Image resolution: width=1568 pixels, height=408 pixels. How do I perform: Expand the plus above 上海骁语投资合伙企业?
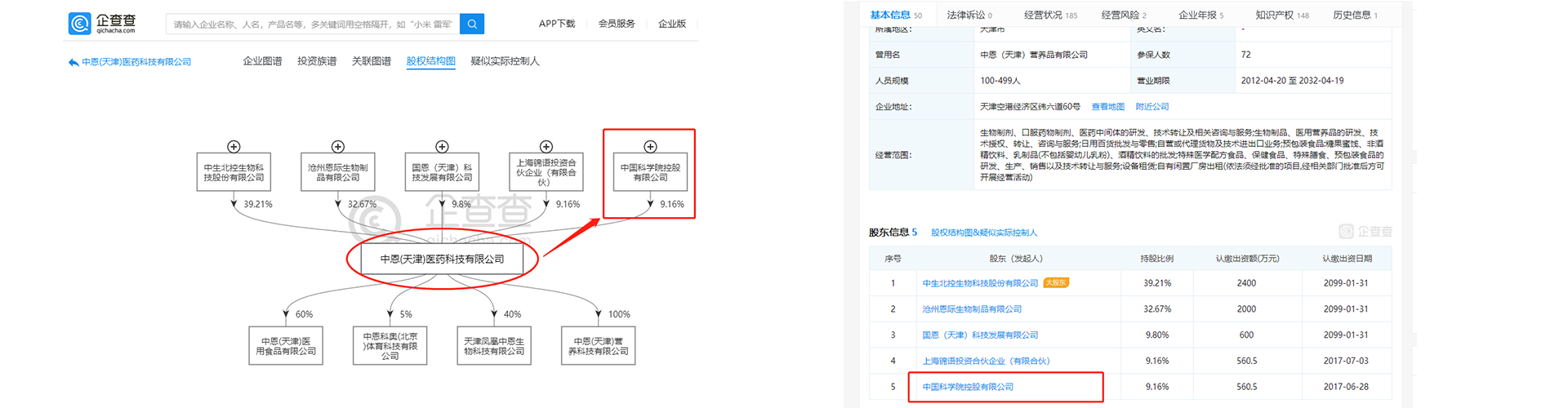click(546, 147)
